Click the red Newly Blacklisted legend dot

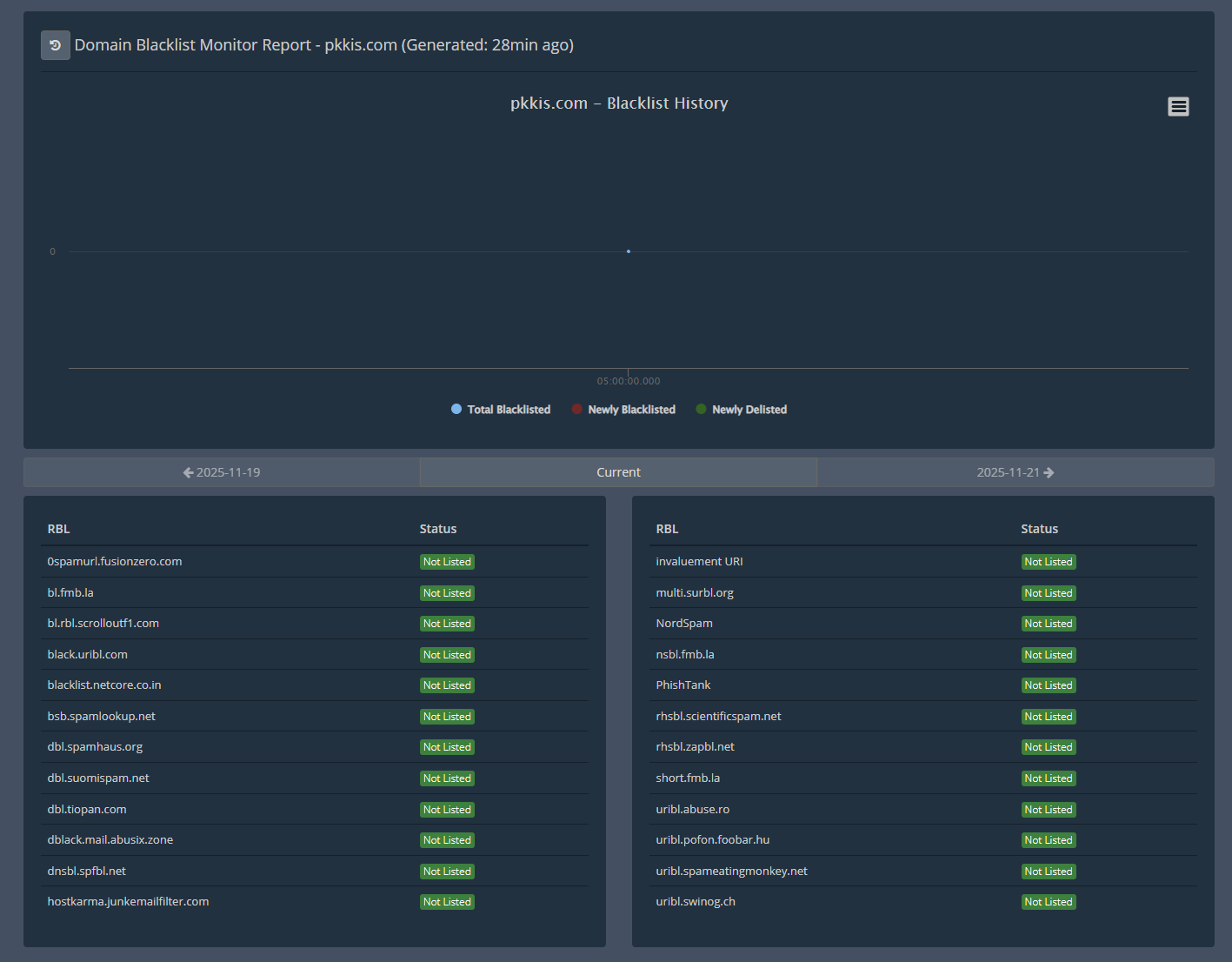tap(577, 409)
